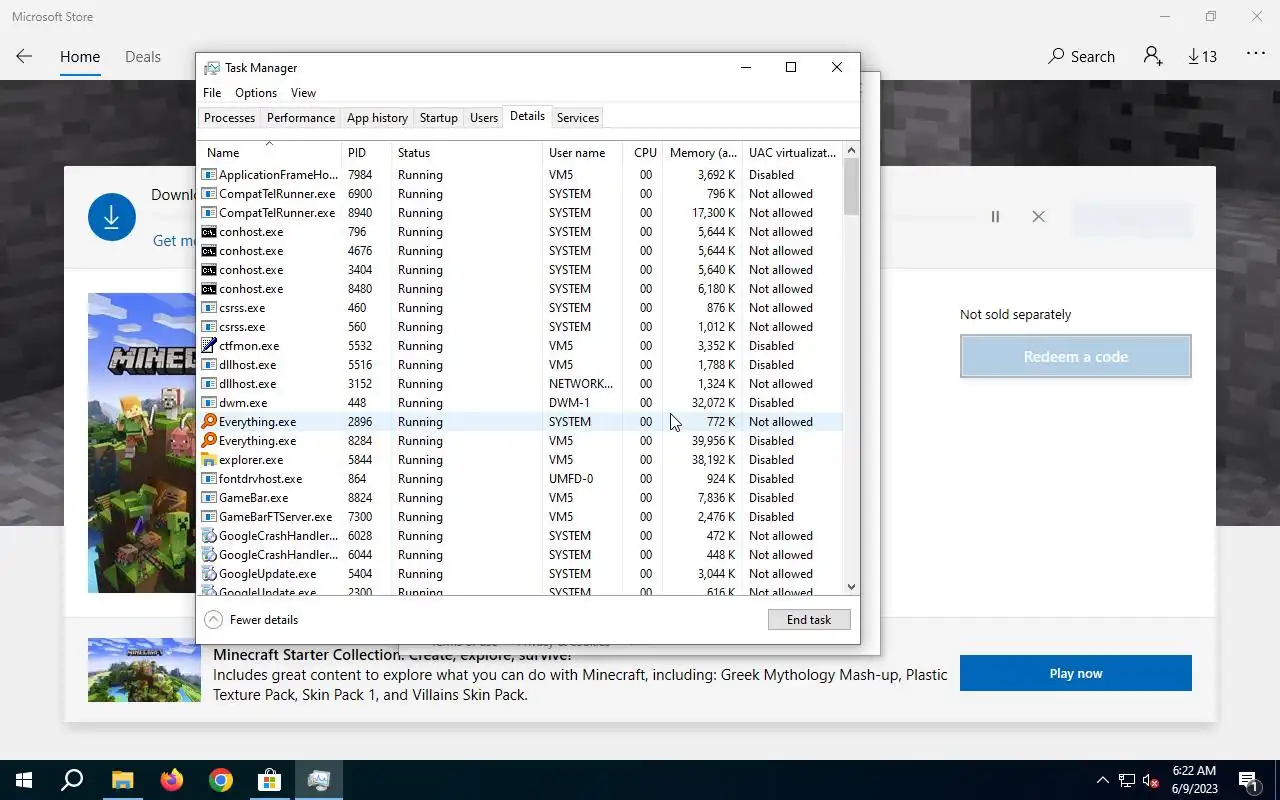Sort by the Status column header

(467, 153)
